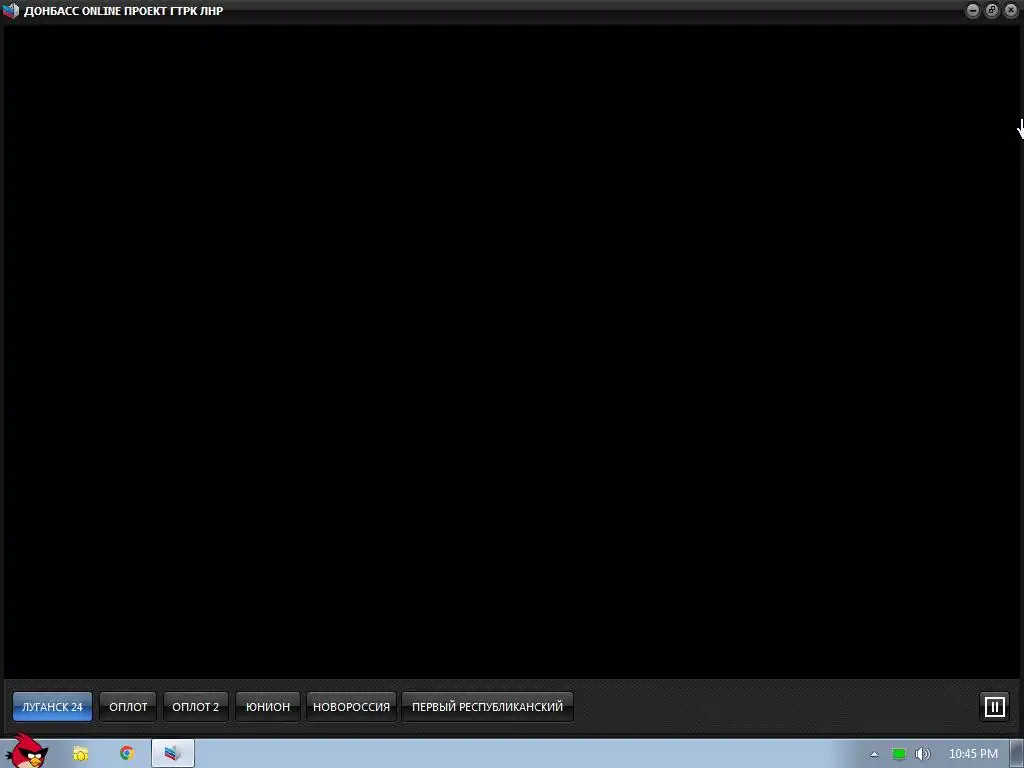Screen dimensions: 1024x768
Task: Open the ЮНИОН channel
Action: tap(268, 707)
